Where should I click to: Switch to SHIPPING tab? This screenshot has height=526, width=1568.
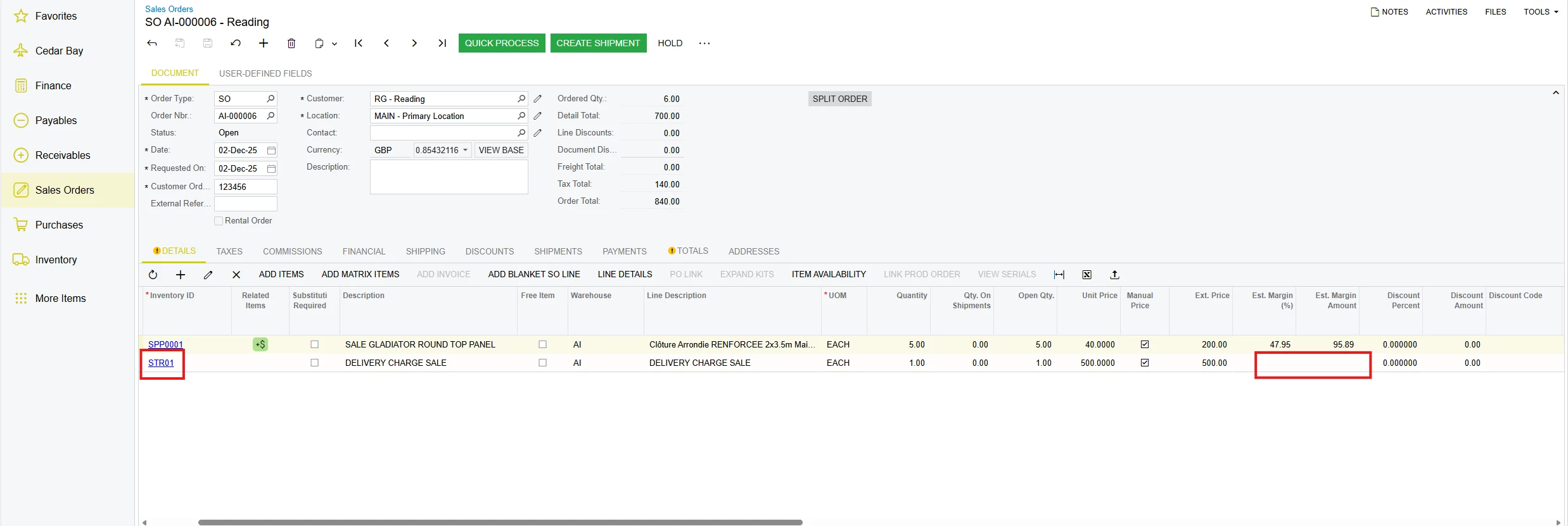click(426, 251)
